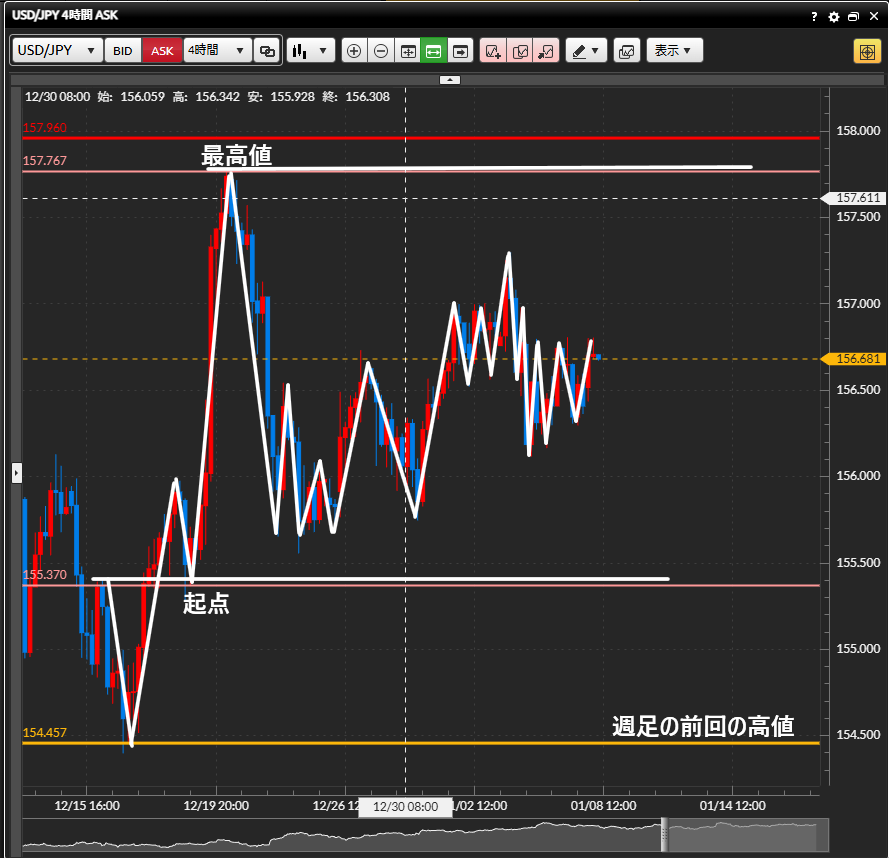
Task: Open the settings gear in title bar
Action: (834, 17)
